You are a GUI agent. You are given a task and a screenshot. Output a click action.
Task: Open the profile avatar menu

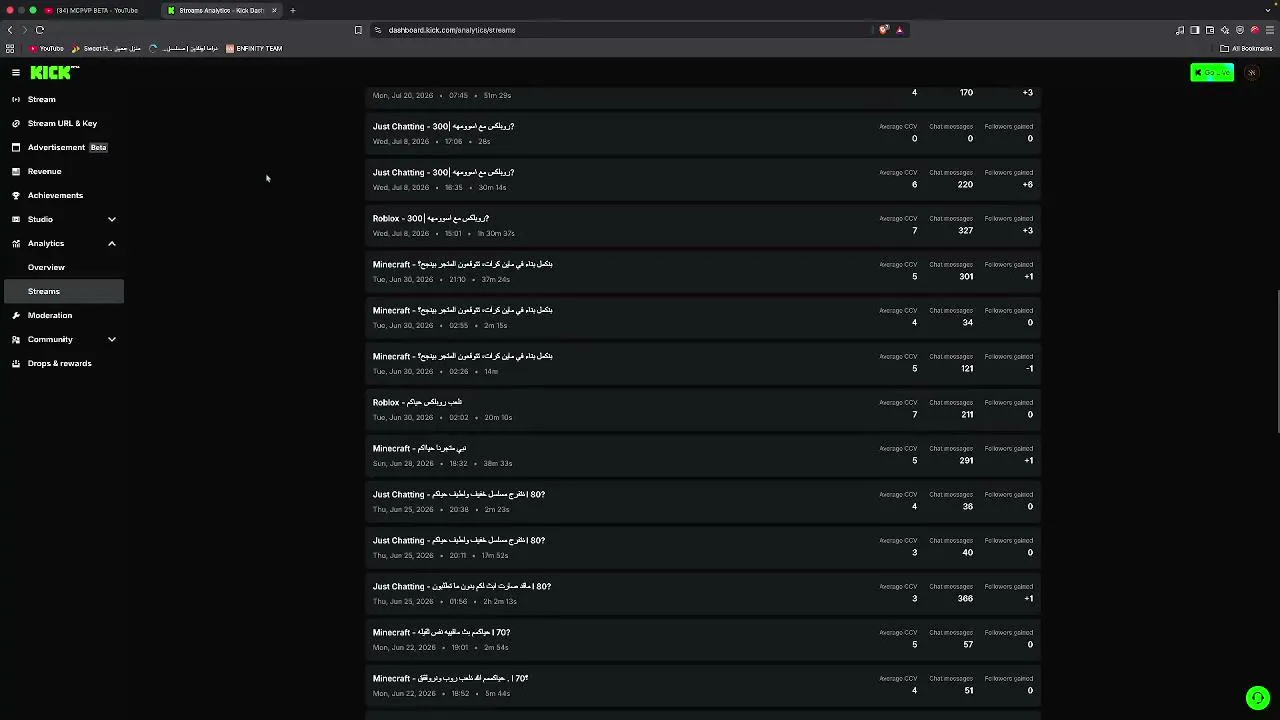click(x=1252, y=72)
